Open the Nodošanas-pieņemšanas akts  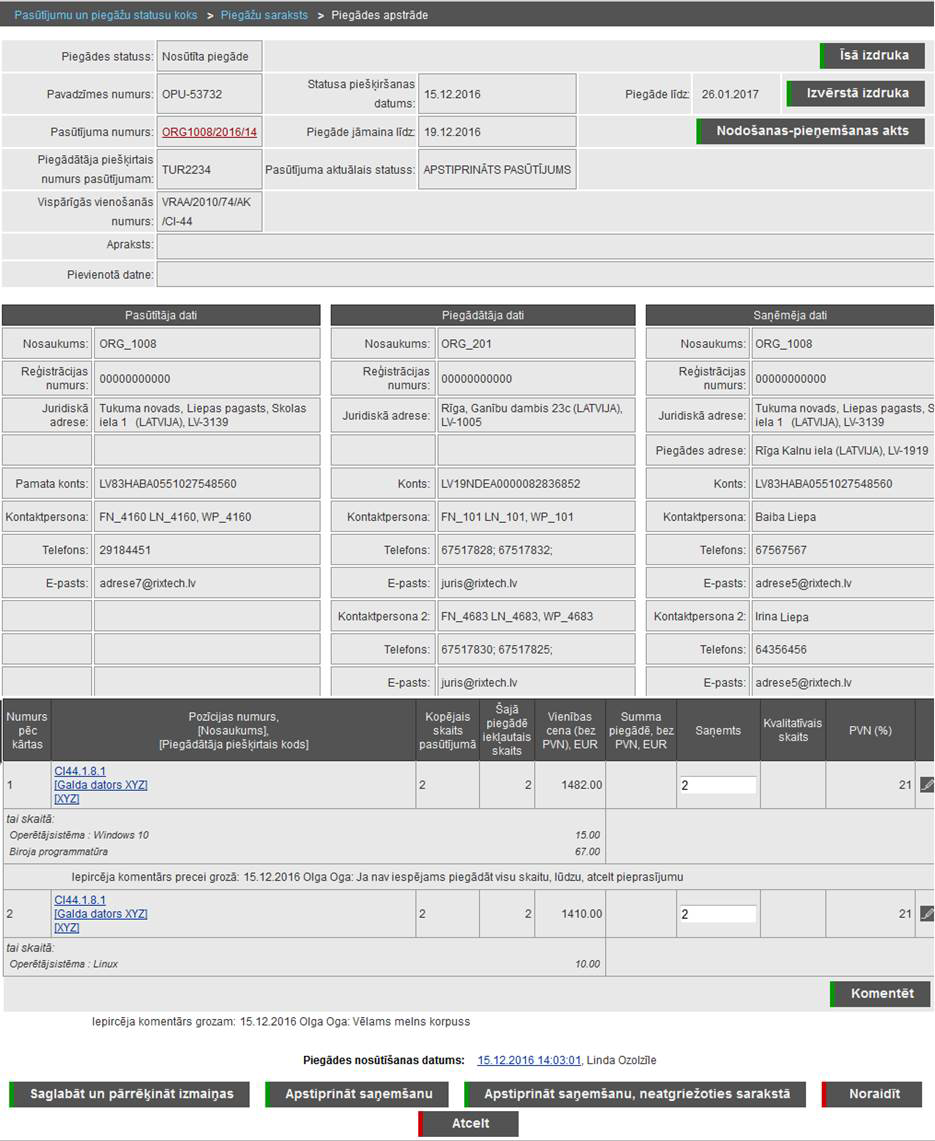811,131
